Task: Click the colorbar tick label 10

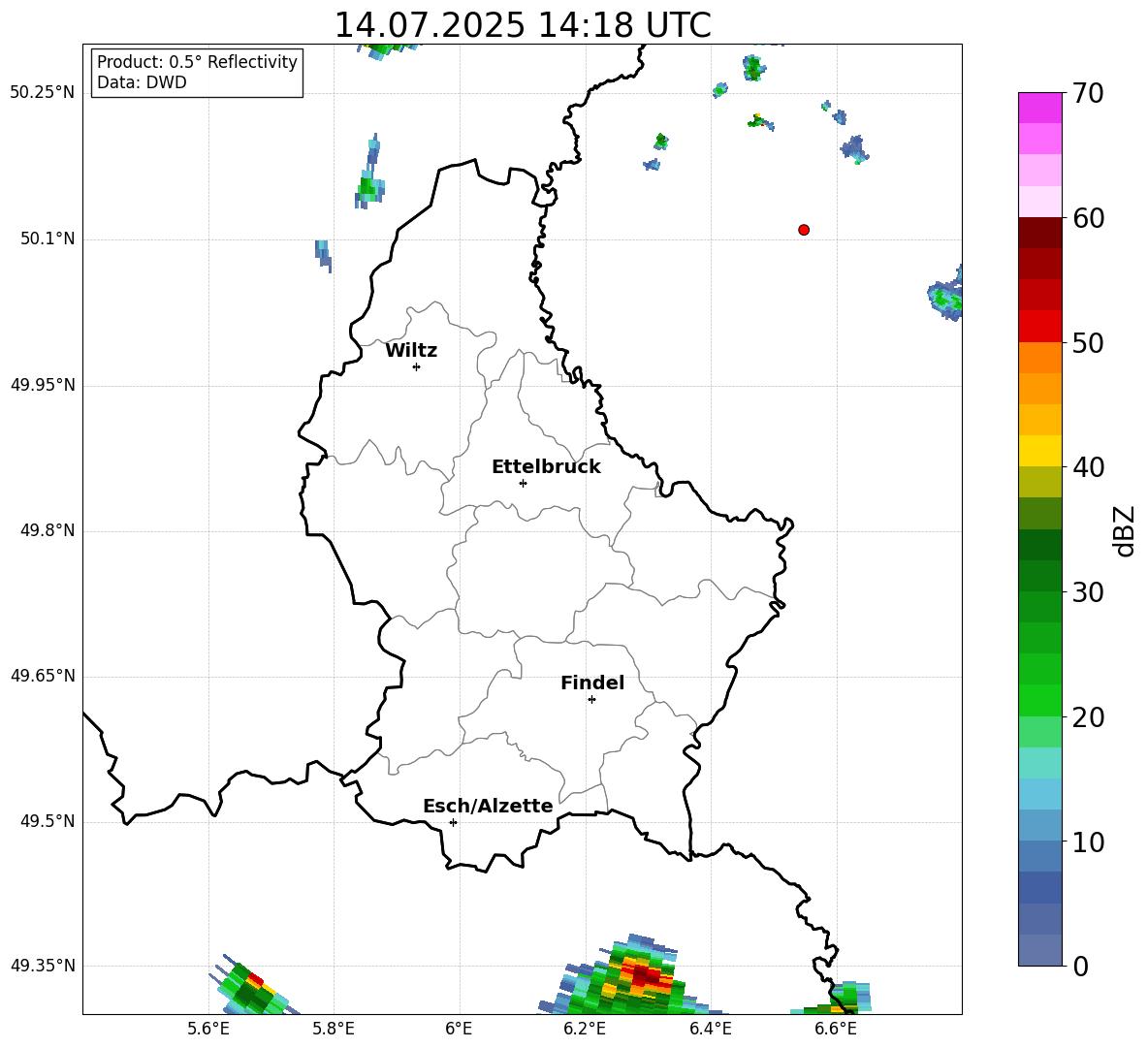Action: point(1088,842)
